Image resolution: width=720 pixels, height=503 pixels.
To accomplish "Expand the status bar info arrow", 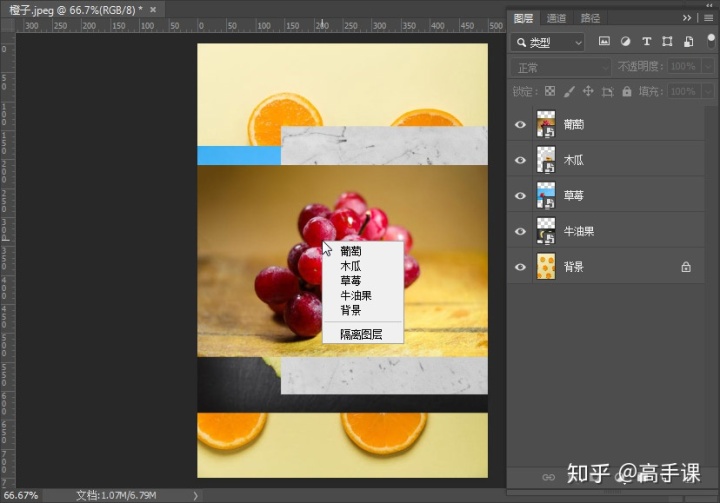I will point(195,496).
